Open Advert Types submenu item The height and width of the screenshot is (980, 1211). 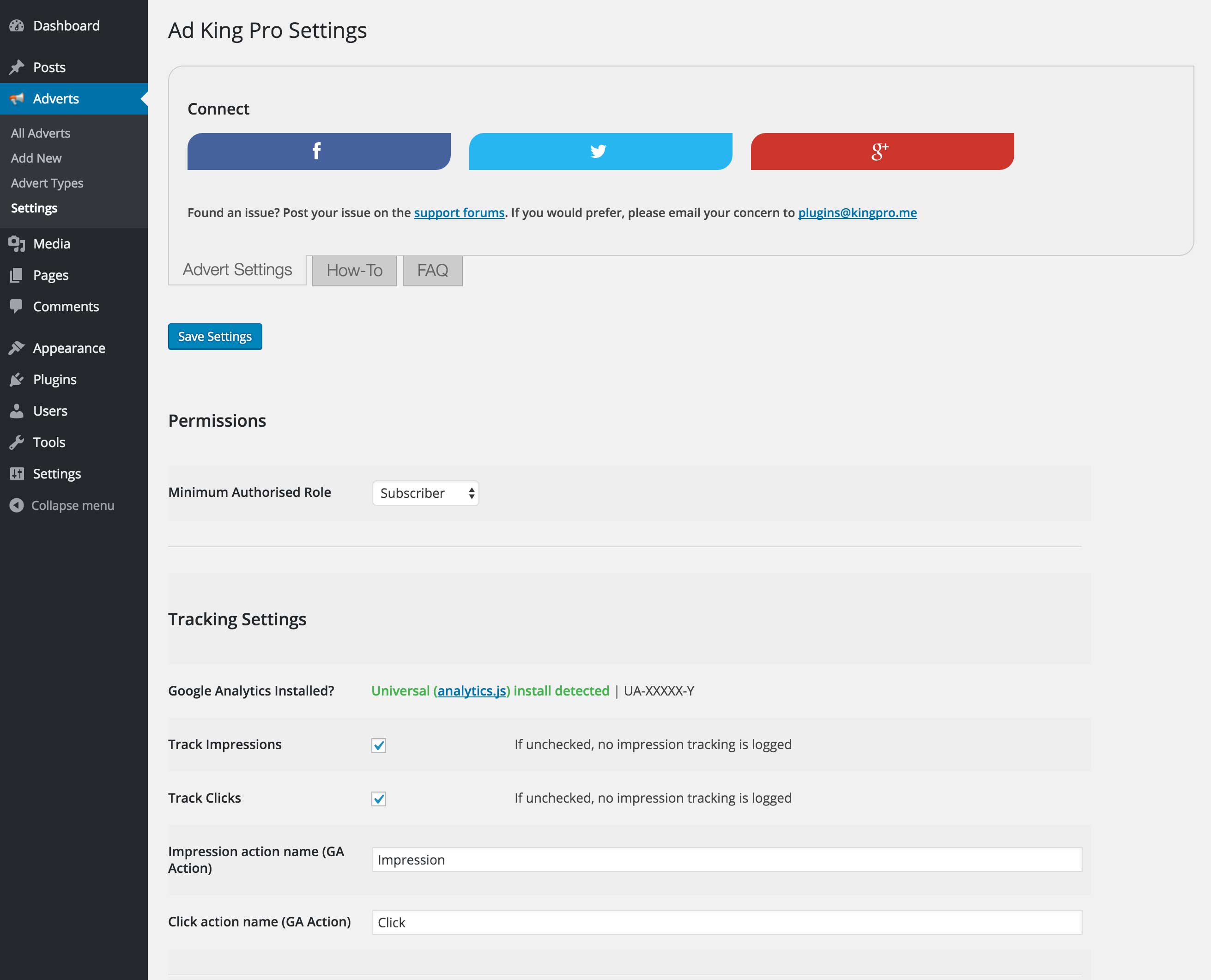tap(48, 183)
